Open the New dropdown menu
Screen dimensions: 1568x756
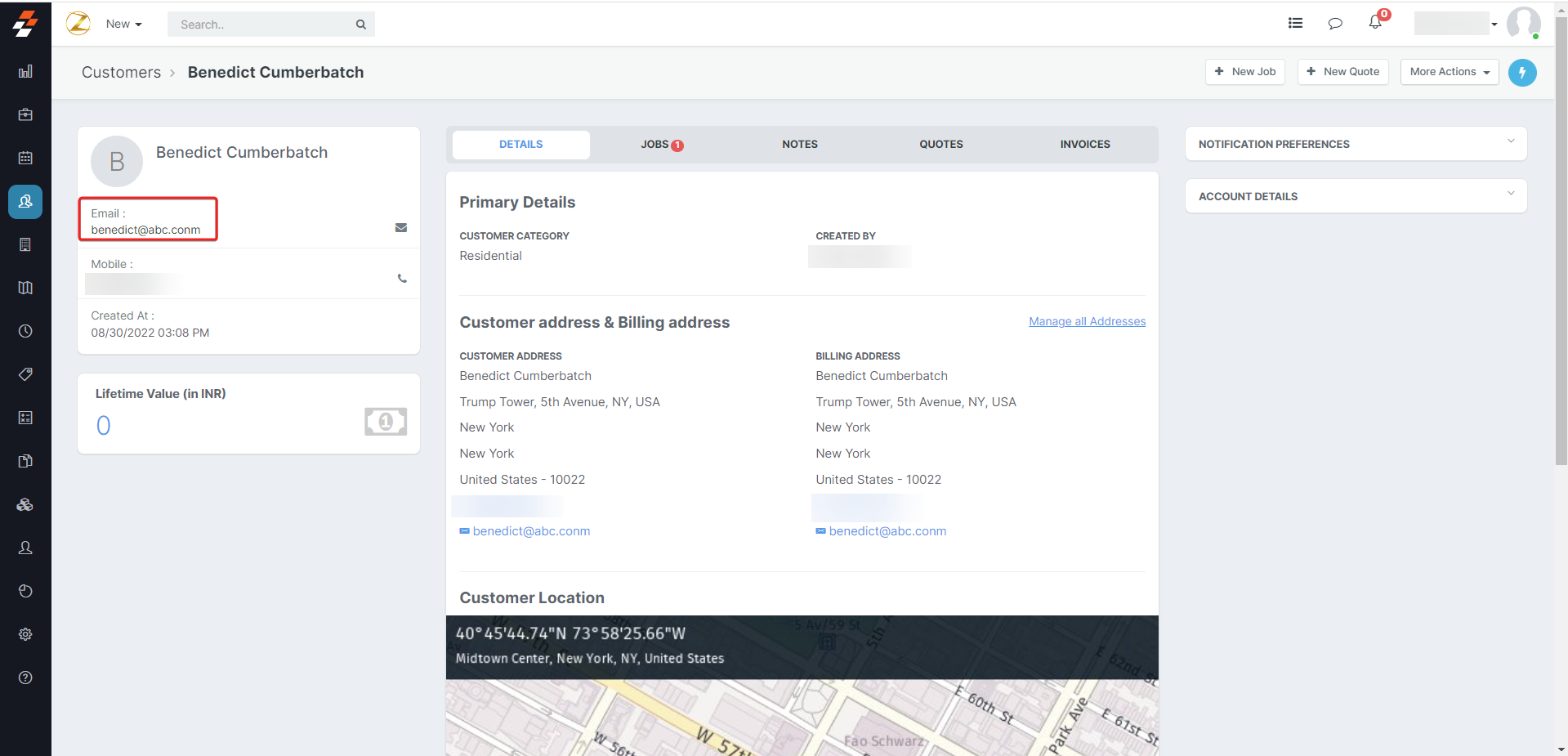click(x=123, y=25)
